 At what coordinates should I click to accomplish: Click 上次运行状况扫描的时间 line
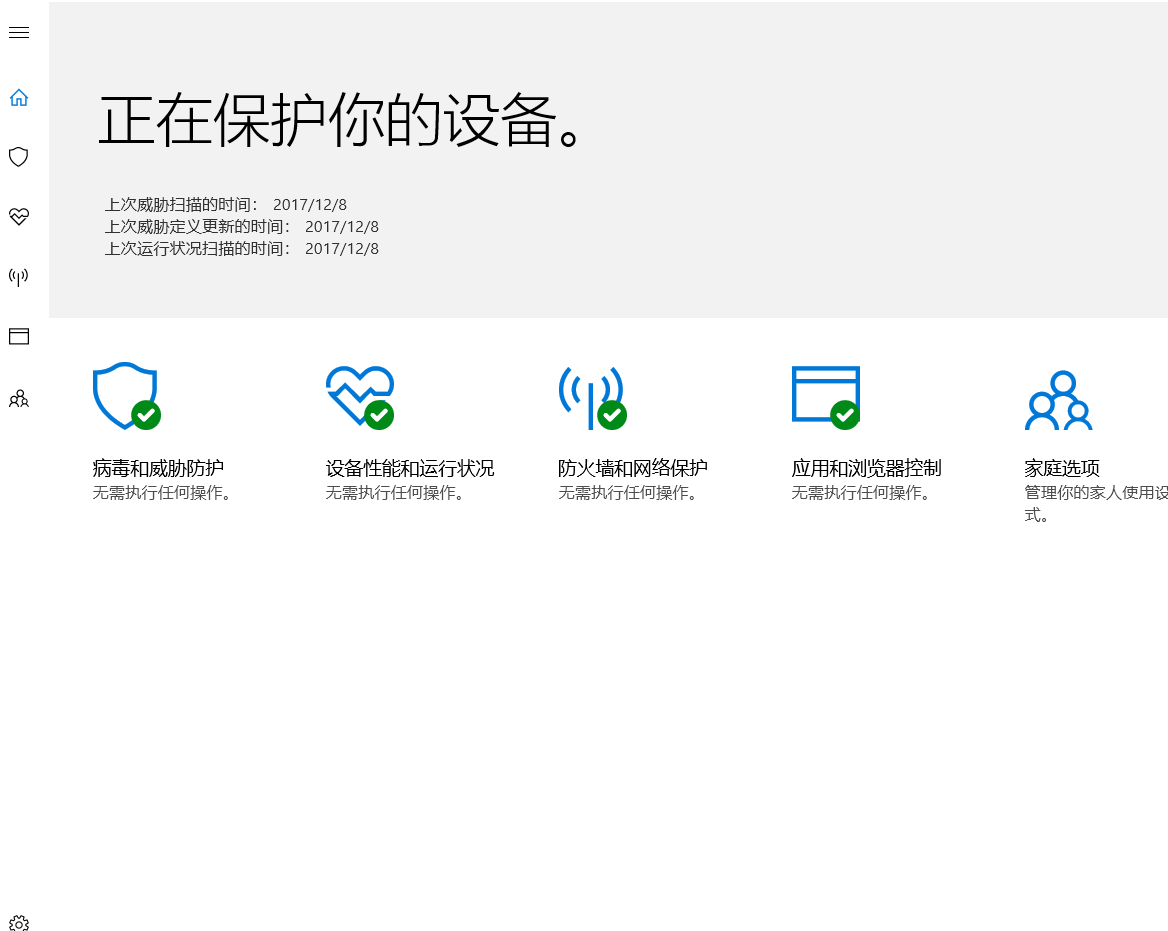pos(241,249)
